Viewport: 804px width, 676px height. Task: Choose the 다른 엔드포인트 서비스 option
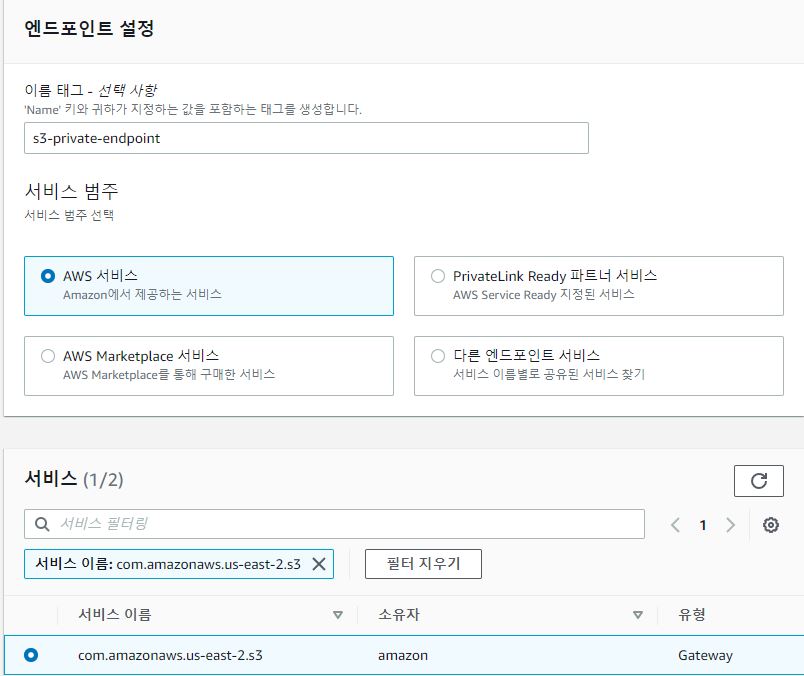438,356
